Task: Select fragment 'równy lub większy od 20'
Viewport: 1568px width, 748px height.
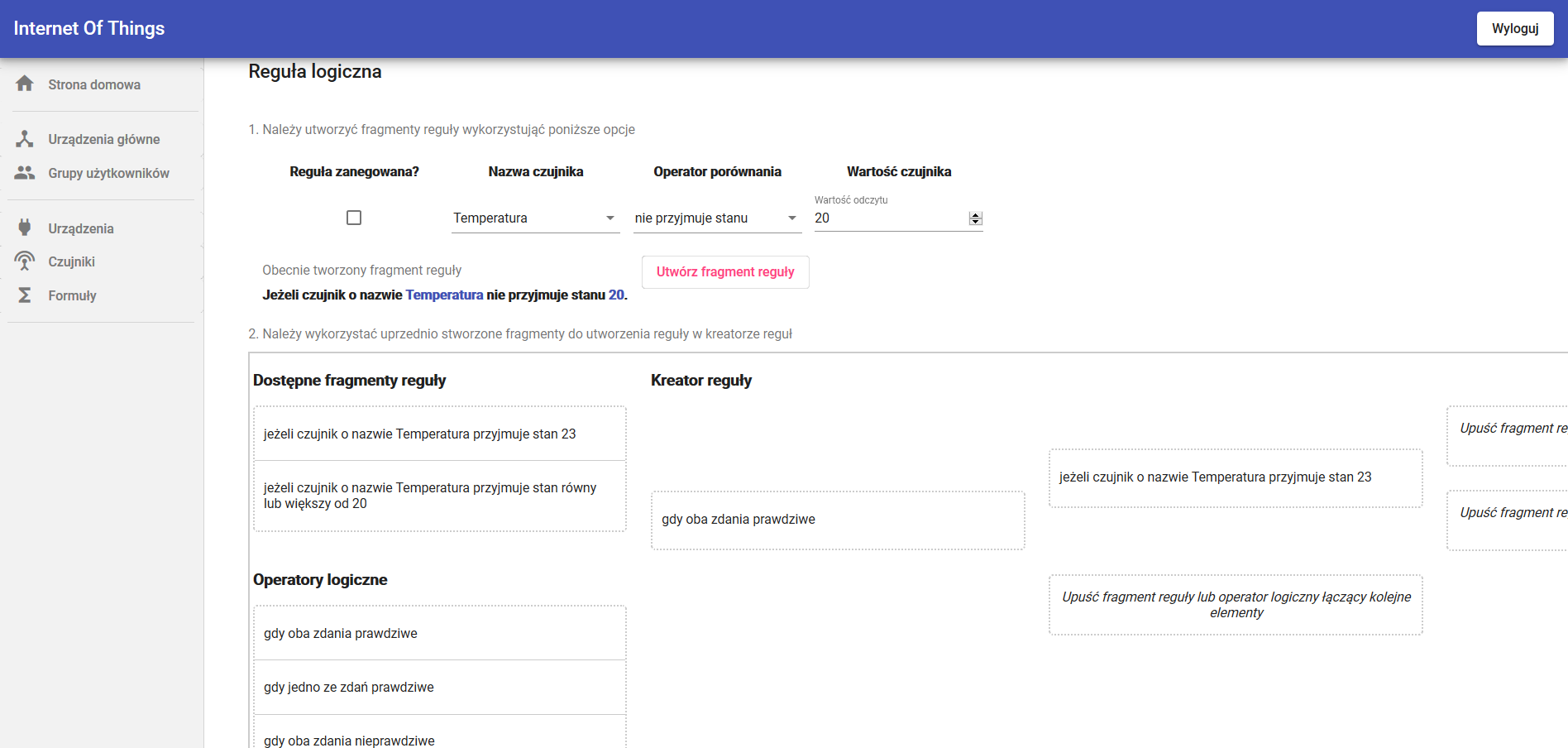Action: (440, 496)
